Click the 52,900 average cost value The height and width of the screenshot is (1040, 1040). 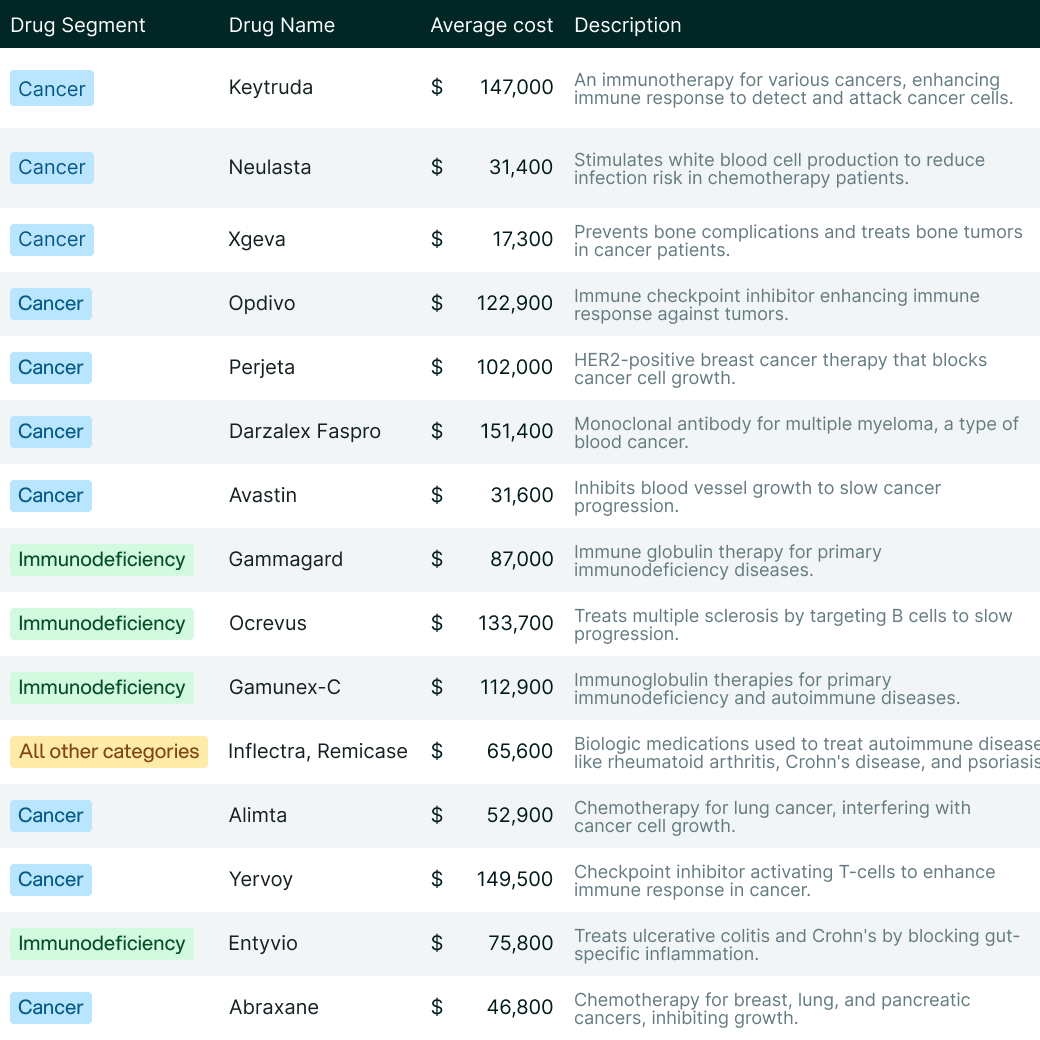click(520, 816)
